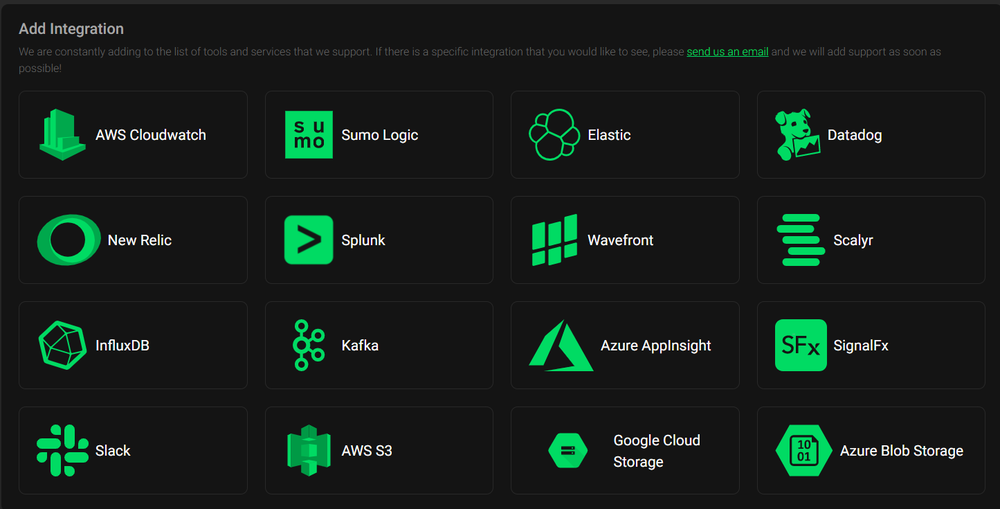Select the 'AWS Cloudwatch' integration label
This screenshot has width=1000, height=509.
coord(151,135)
